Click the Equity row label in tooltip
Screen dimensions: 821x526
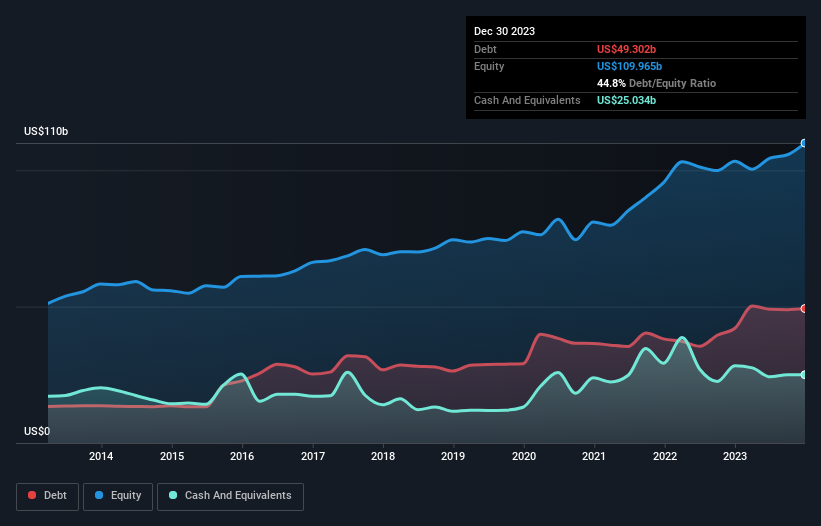(489, 66)
